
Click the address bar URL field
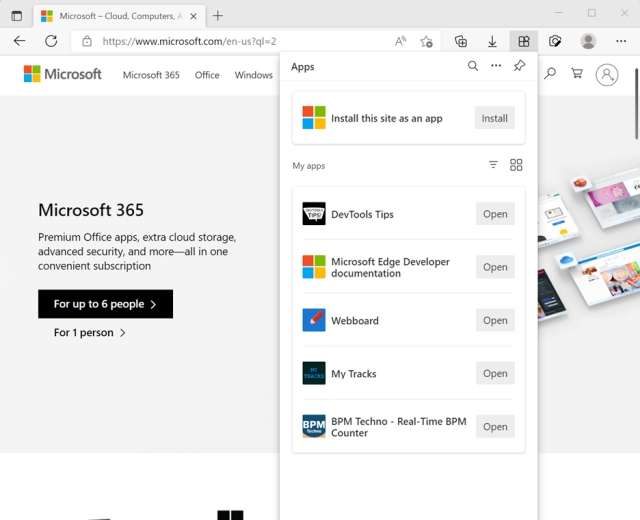240,41
